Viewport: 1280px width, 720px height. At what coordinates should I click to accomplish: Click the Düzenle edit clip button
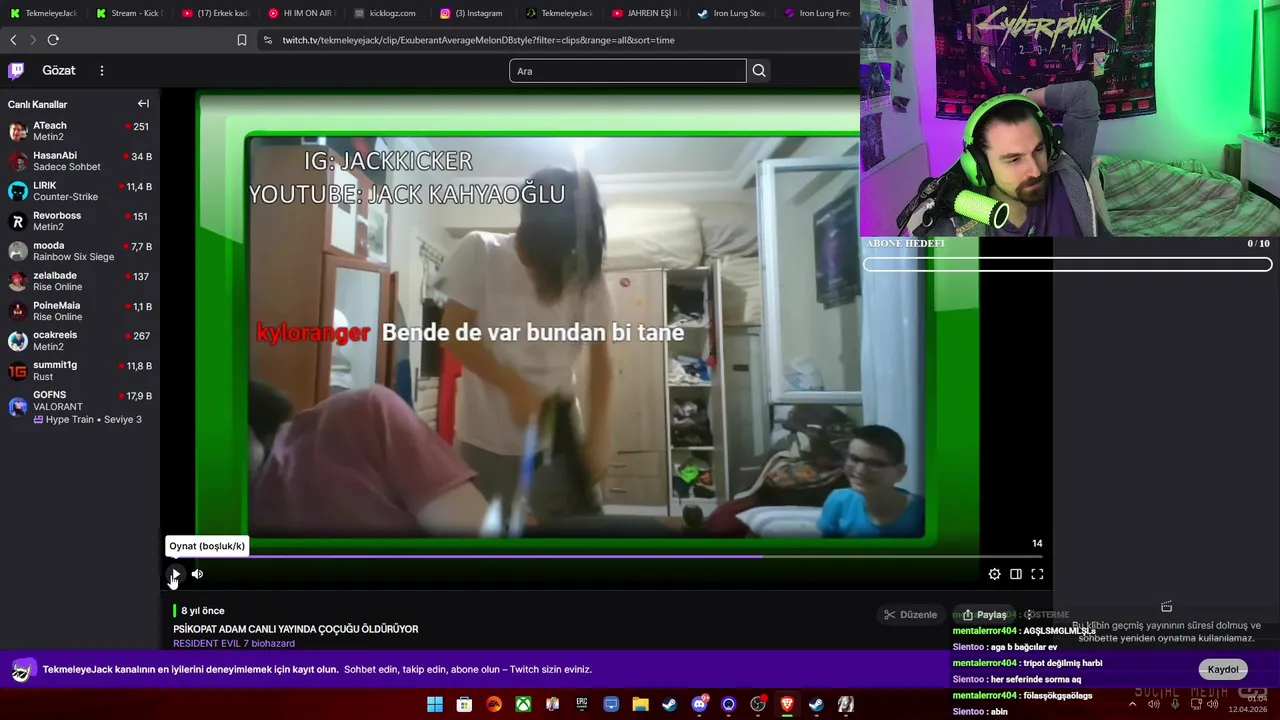pos(911,615)
